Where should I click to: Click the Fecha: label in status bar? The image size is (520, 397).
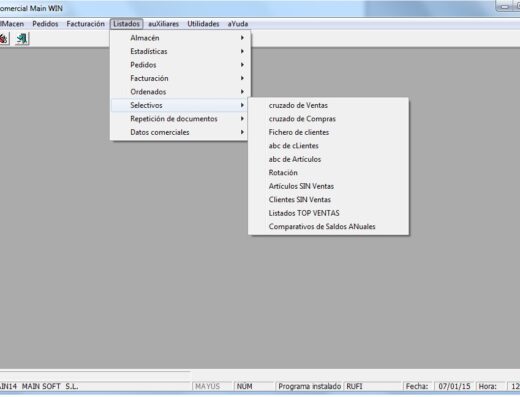[x=417, y=386]
